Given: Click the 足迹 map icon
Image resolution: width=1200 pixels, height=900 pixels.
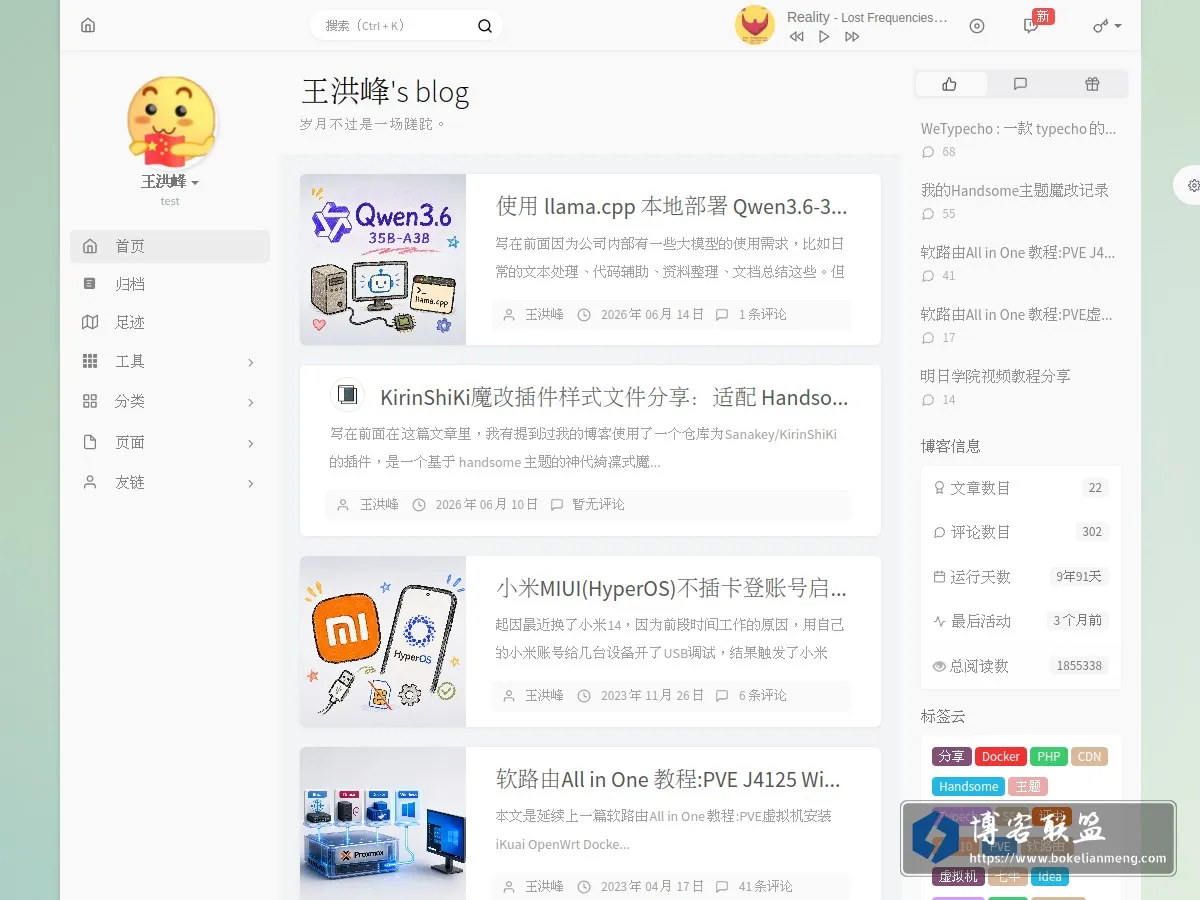Looking at the screenshot, I should (90, 322).
